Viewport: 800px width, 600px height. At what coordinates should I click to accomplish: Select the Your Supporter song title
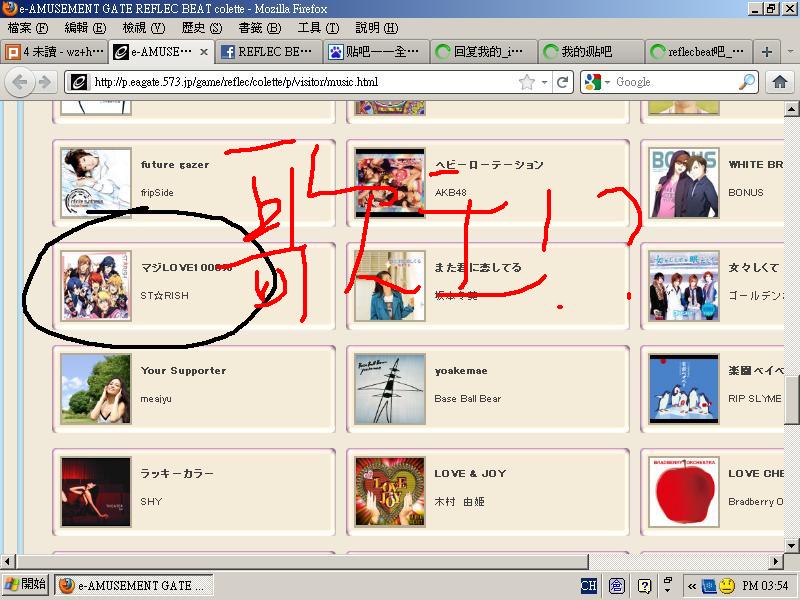(183, 371)
